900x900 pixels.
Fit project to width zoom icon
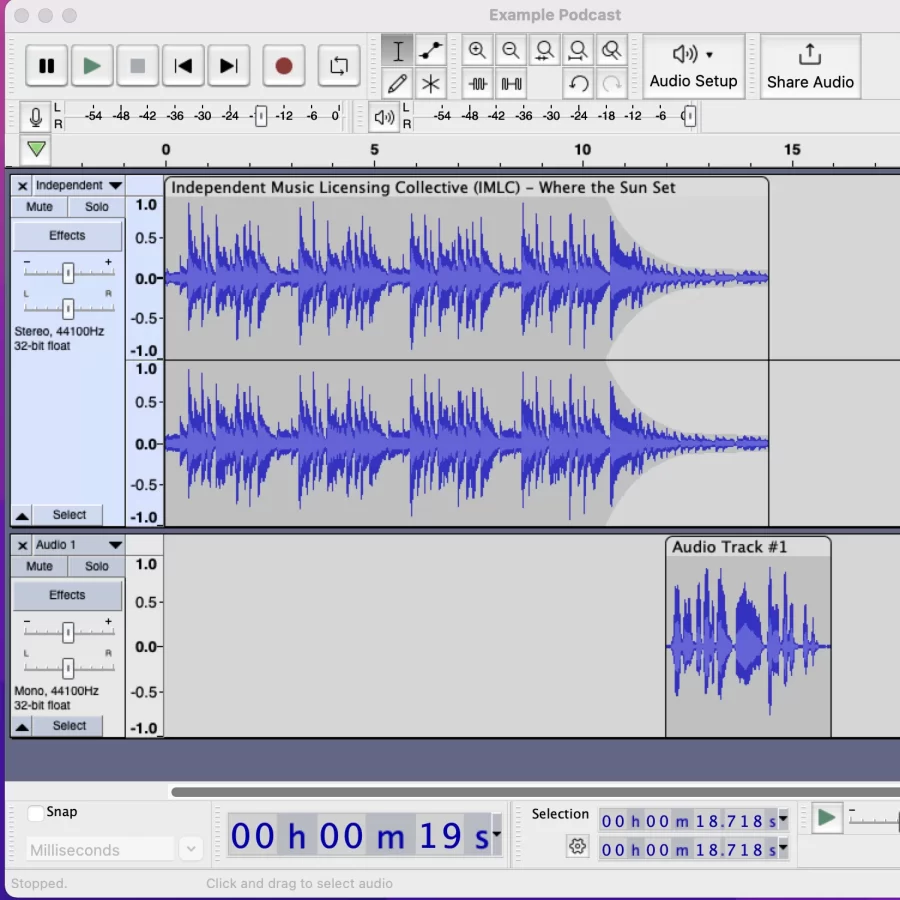[578, 51]
